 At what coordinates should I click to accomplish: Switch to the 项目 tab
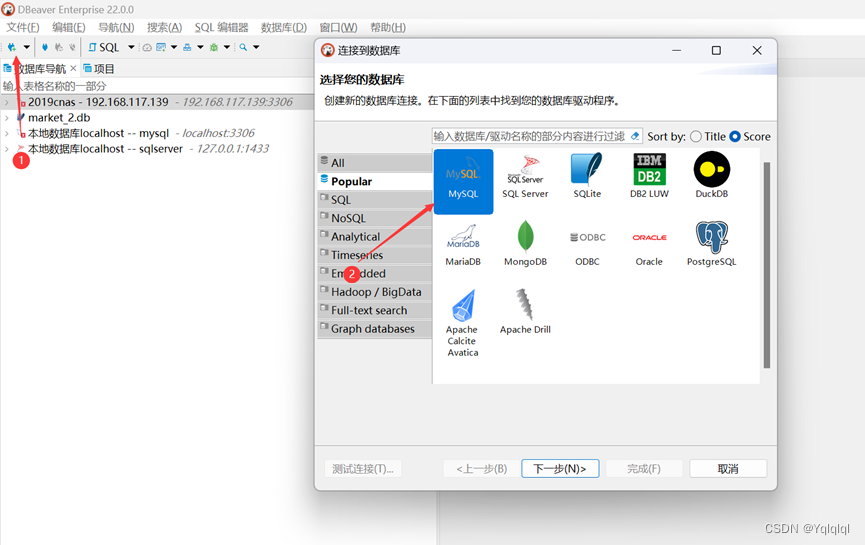pyautogui.click(x=99, y=68)
